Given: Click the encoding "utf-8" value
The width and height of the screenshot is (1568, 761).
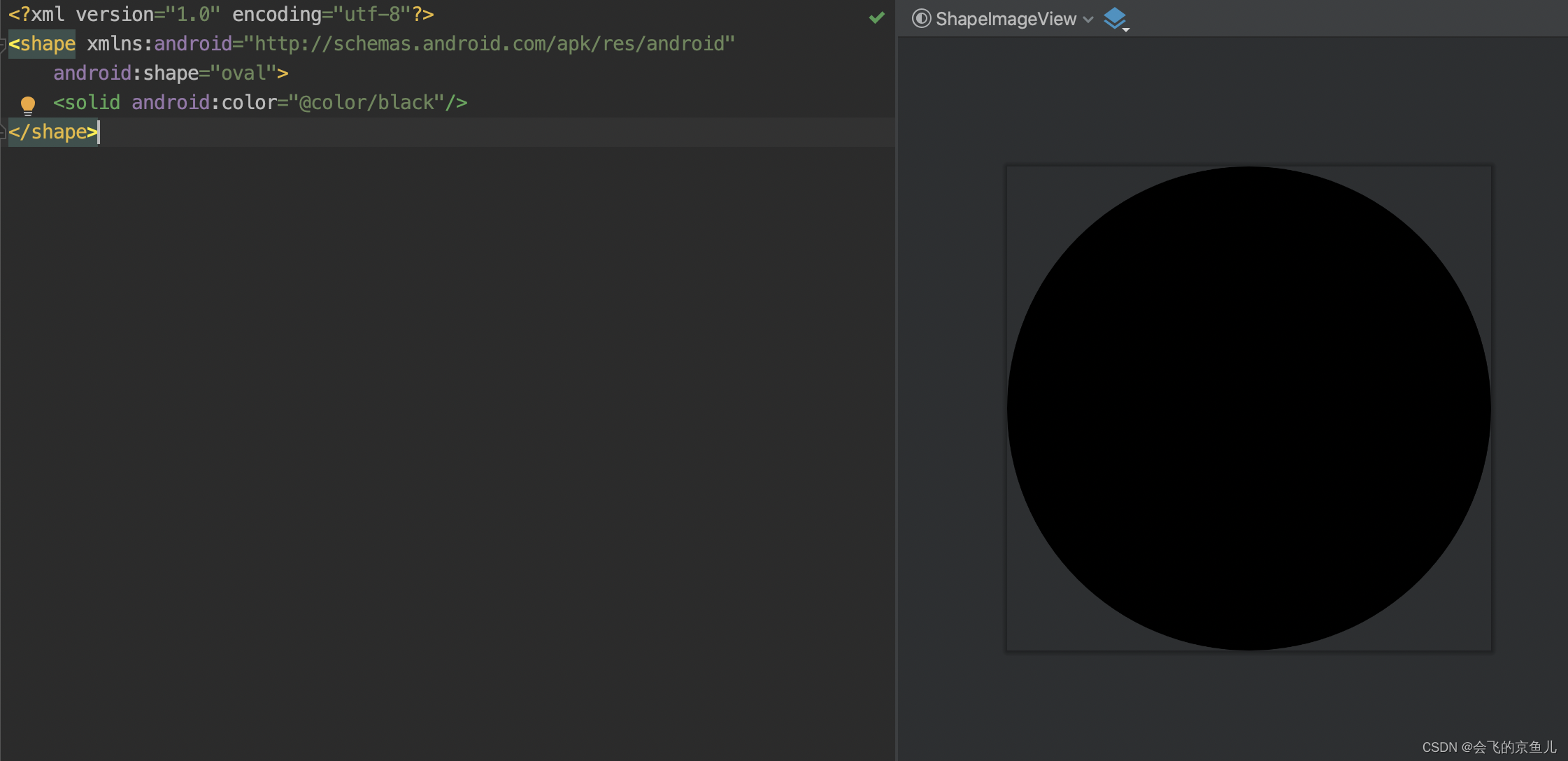Looking at the screenshot, I should (x=371, y=15).
